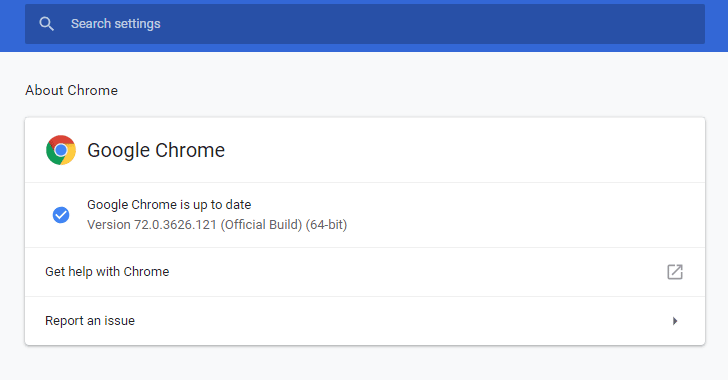Focus the Search settings field
Image resolution: width=728 pixels, height=380 pixels.
pyautogui.click(x=365, y=24)
